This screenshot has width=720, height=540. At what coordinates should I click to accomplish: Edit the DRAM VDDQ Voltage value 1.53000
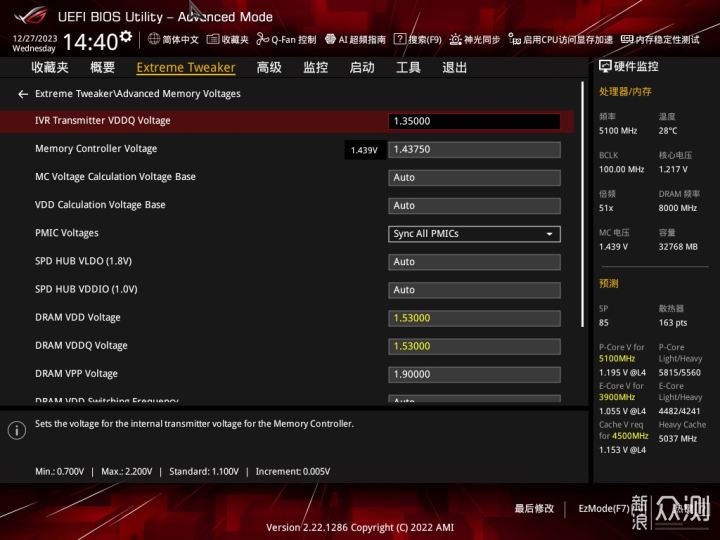pos(474,346)
